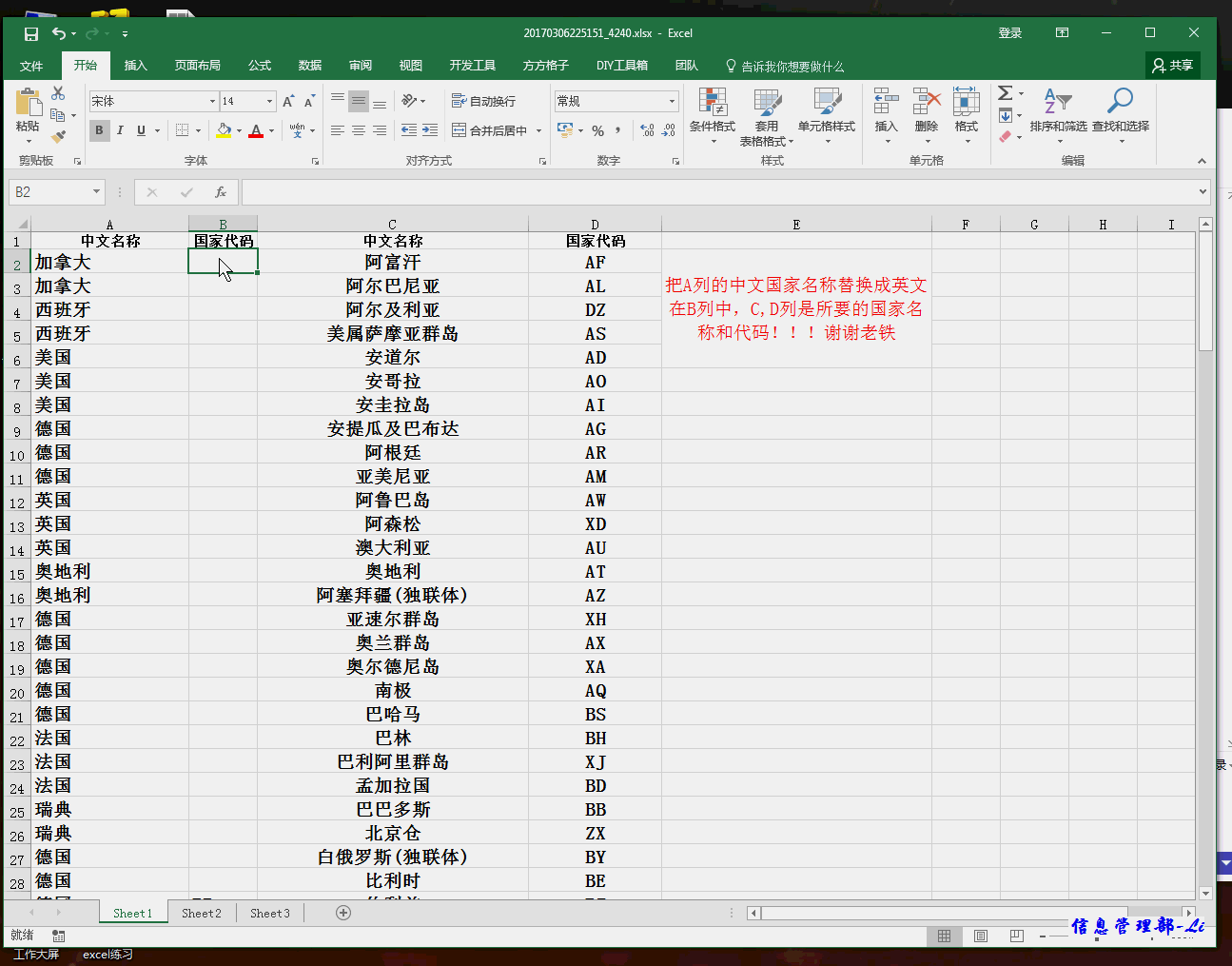Open Conditional Formatting menu
The height and width of the screenshot is (966, 1232).
[x=712, y=116]
